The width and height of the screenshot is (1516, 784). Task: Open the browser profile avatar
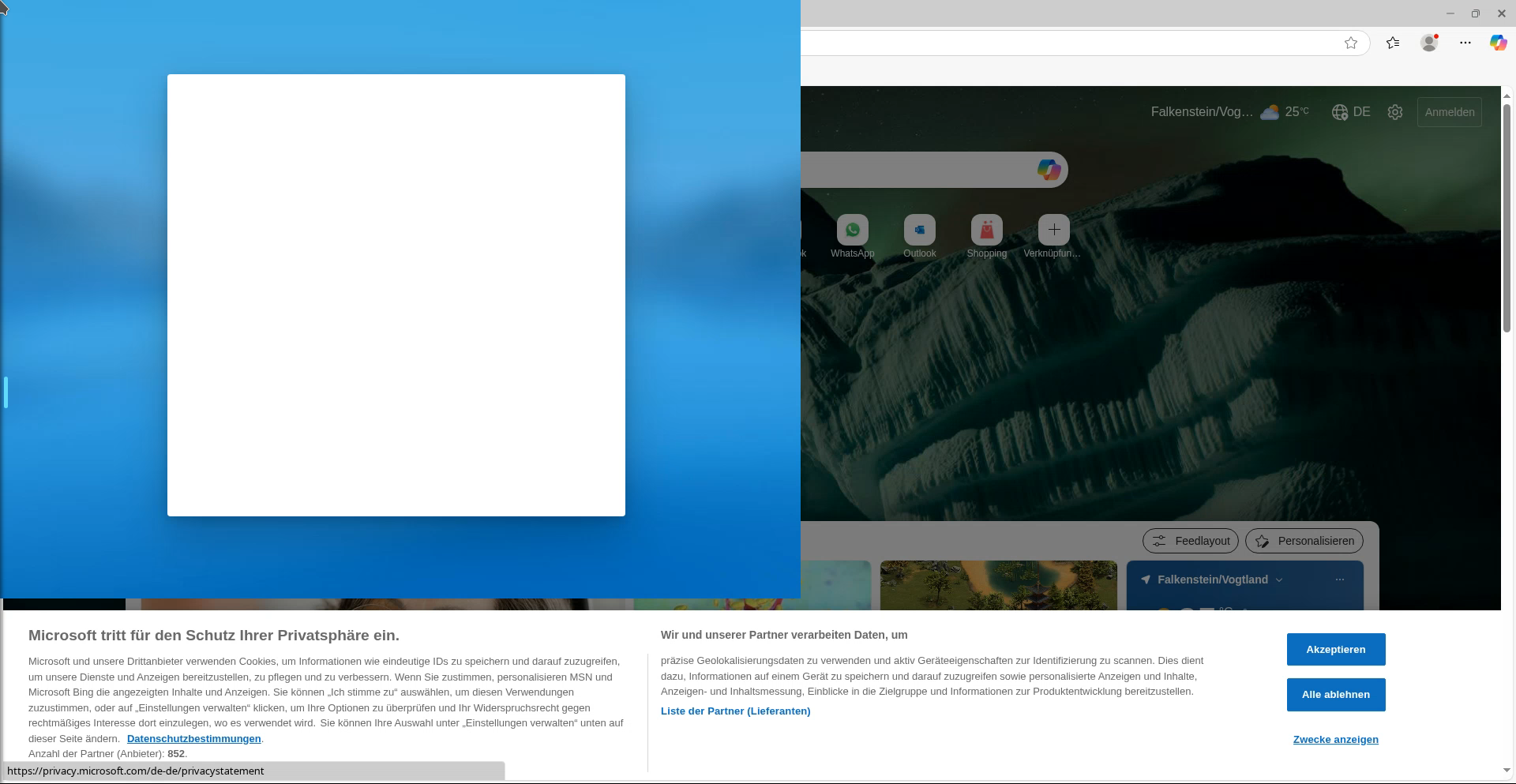(x=1429, y=43)
